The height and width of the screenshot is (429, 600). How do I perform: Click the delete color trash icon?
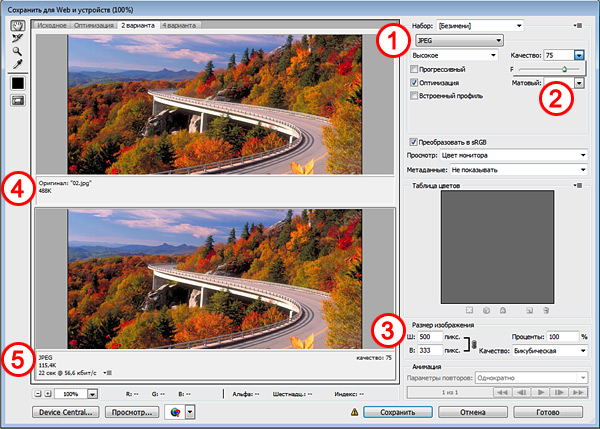pos(546,310)
